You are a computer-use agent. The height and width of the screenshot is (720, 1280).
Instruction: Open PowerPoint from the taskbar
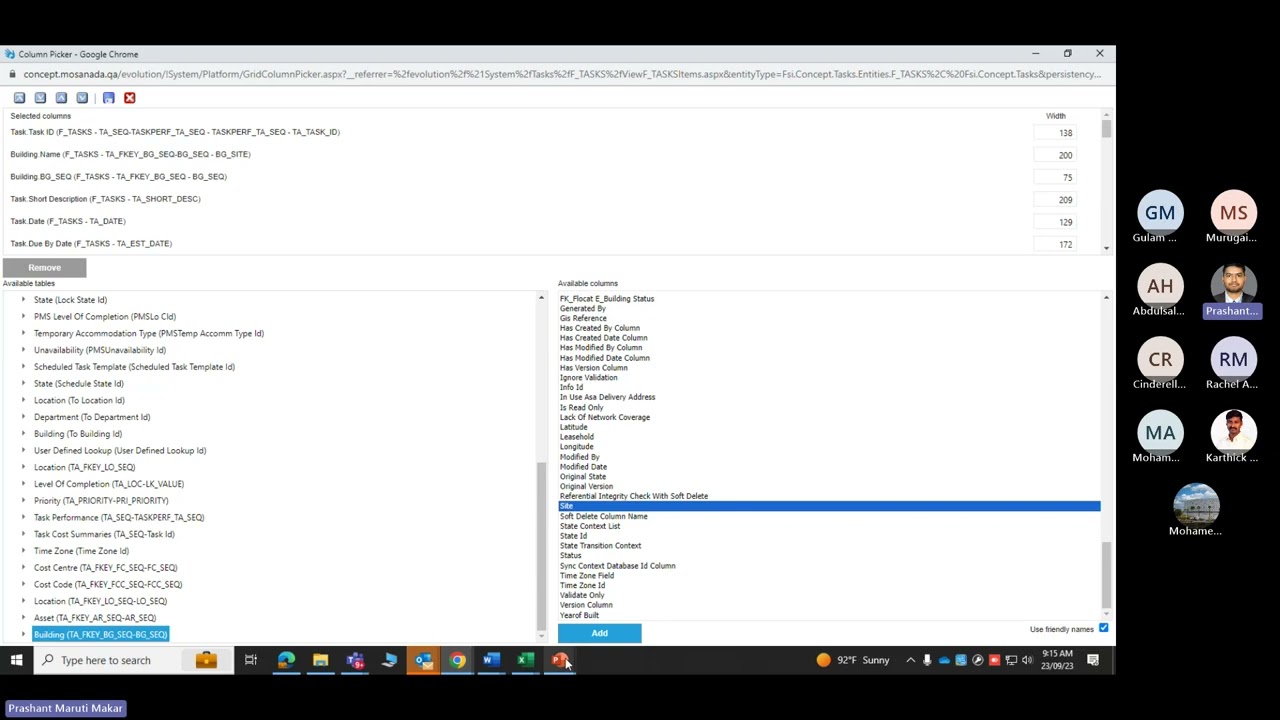(560, 660)
